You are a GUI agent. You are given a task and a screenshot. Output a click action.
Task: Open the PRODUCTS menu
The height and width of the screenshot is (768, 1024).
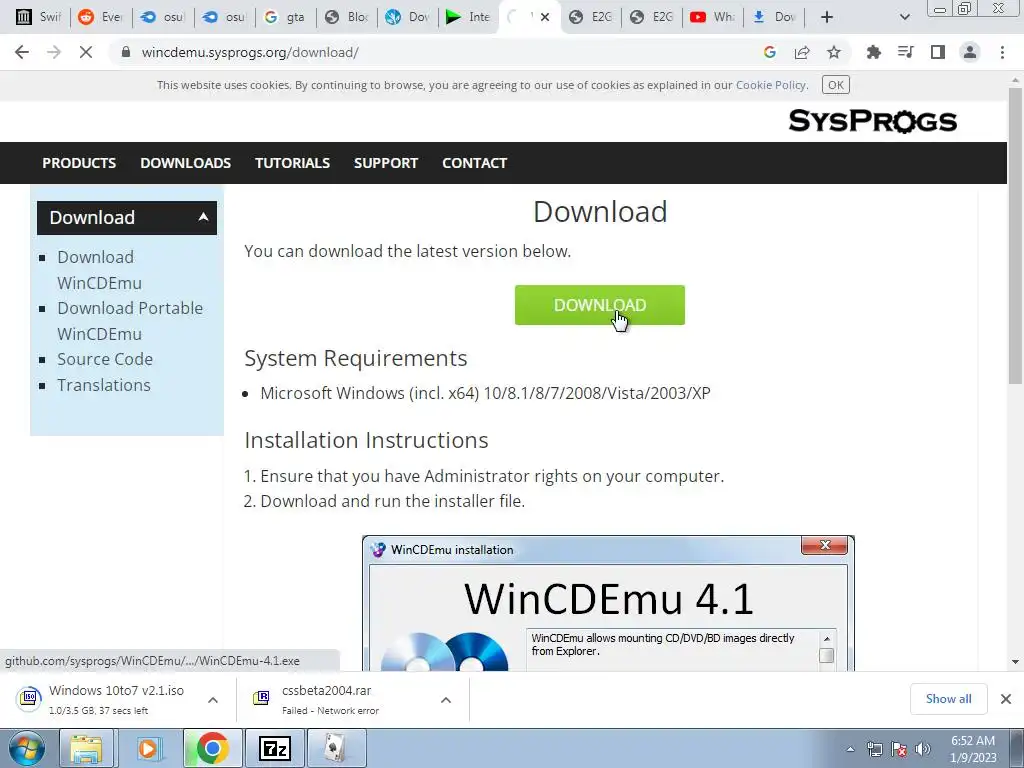click(x=79, y=163)
